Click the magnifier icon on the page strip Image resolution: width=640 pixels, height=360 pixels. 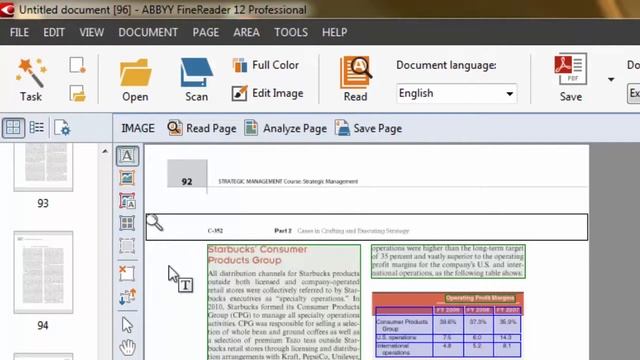155,222
